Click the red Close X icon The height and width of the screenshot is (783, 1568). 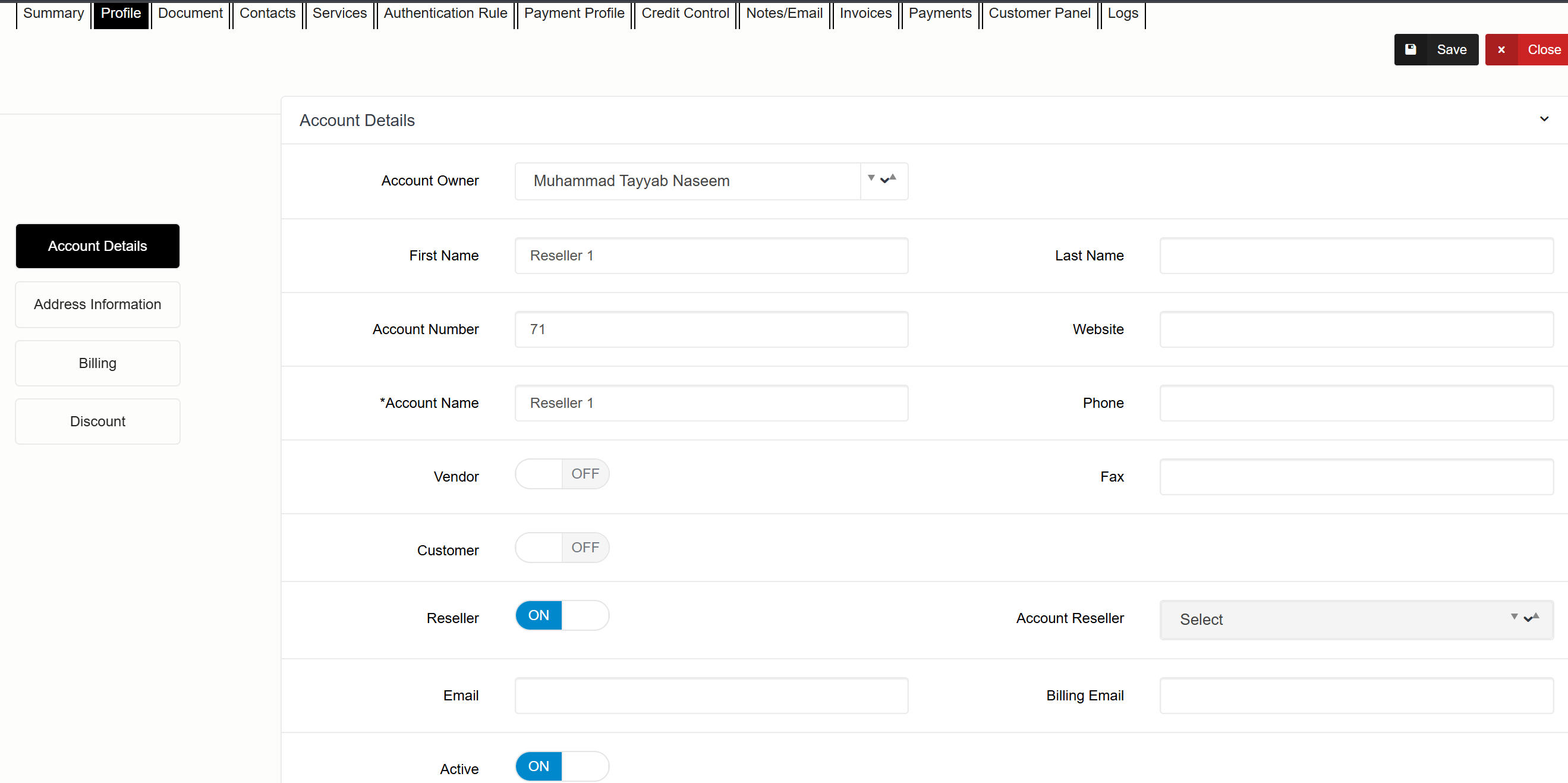(1501, 50)
